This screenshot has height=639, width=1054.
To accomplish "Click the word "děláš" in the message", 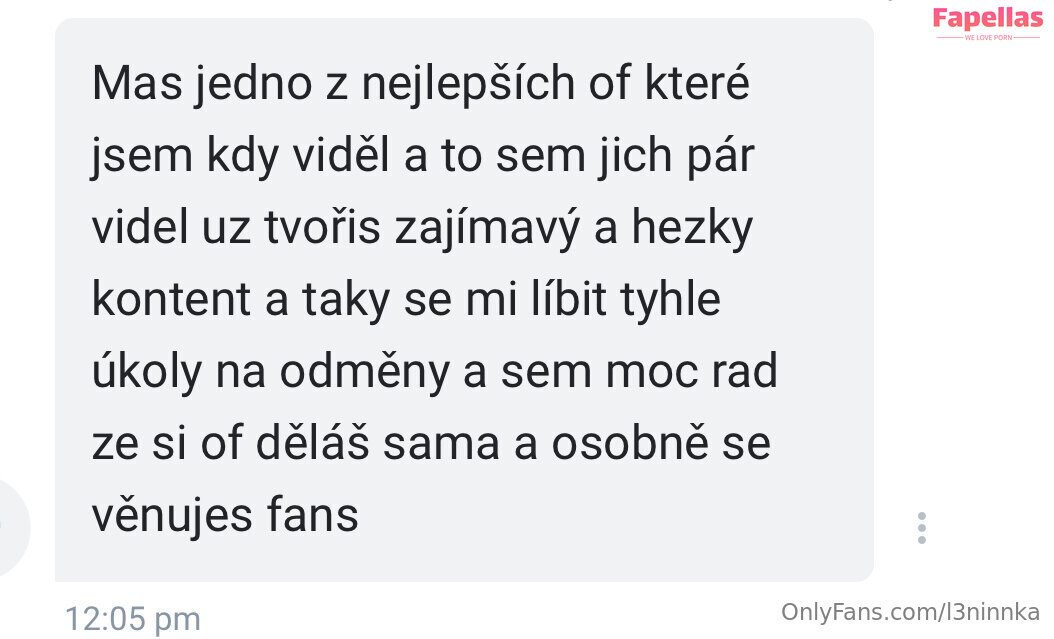I will coord(313,443).
